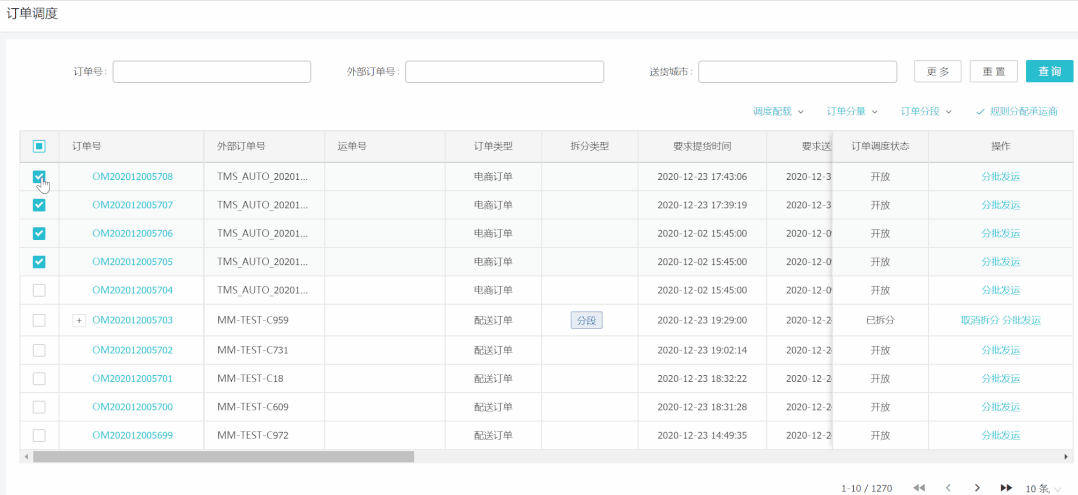Toggle the select-all header checkbox
The image size is (1078, 495).
39,146
